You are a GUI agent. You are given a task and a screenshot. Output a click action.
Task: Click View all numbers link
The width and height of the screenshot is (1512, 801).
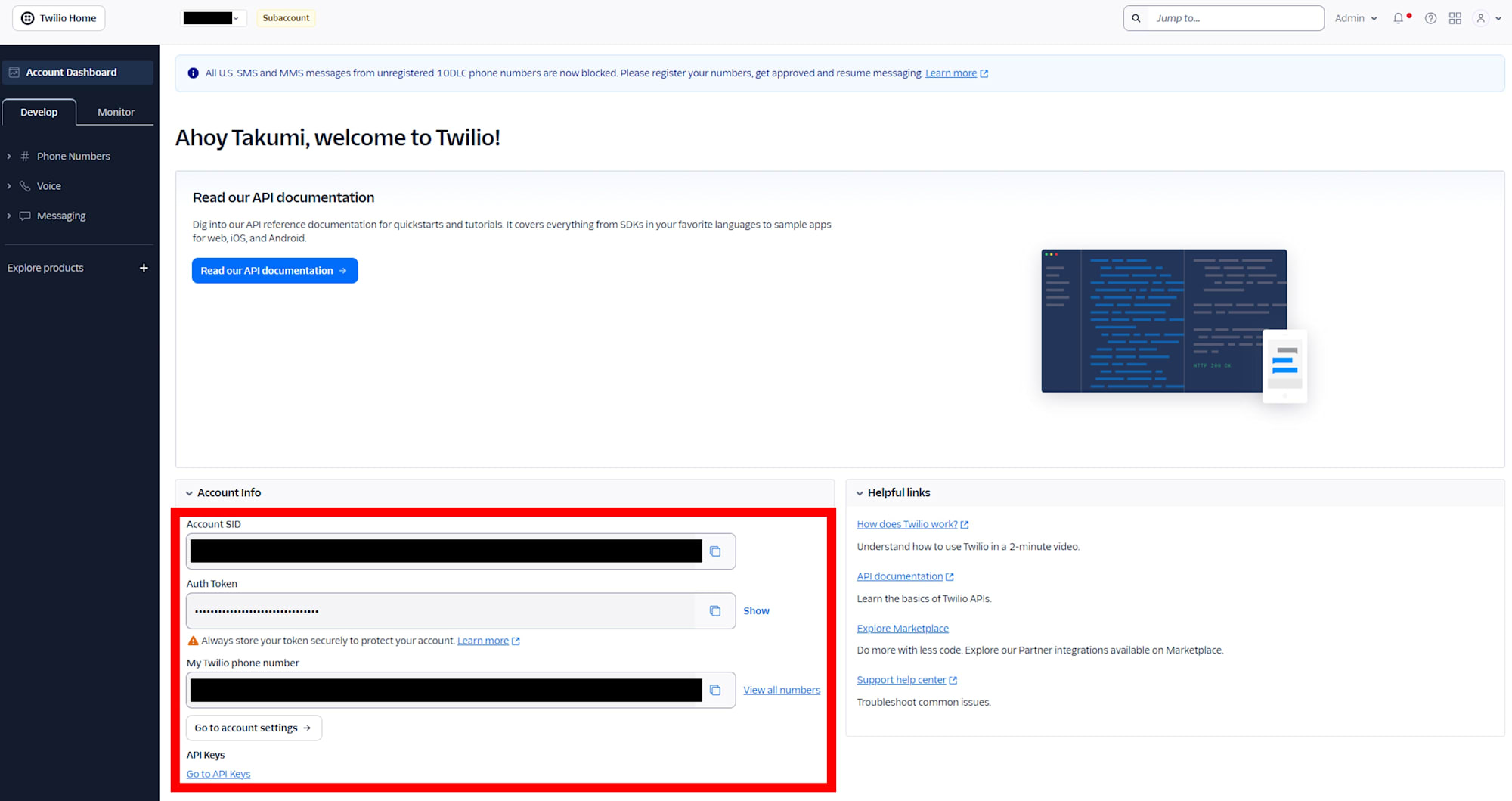[x=782, y=691]
